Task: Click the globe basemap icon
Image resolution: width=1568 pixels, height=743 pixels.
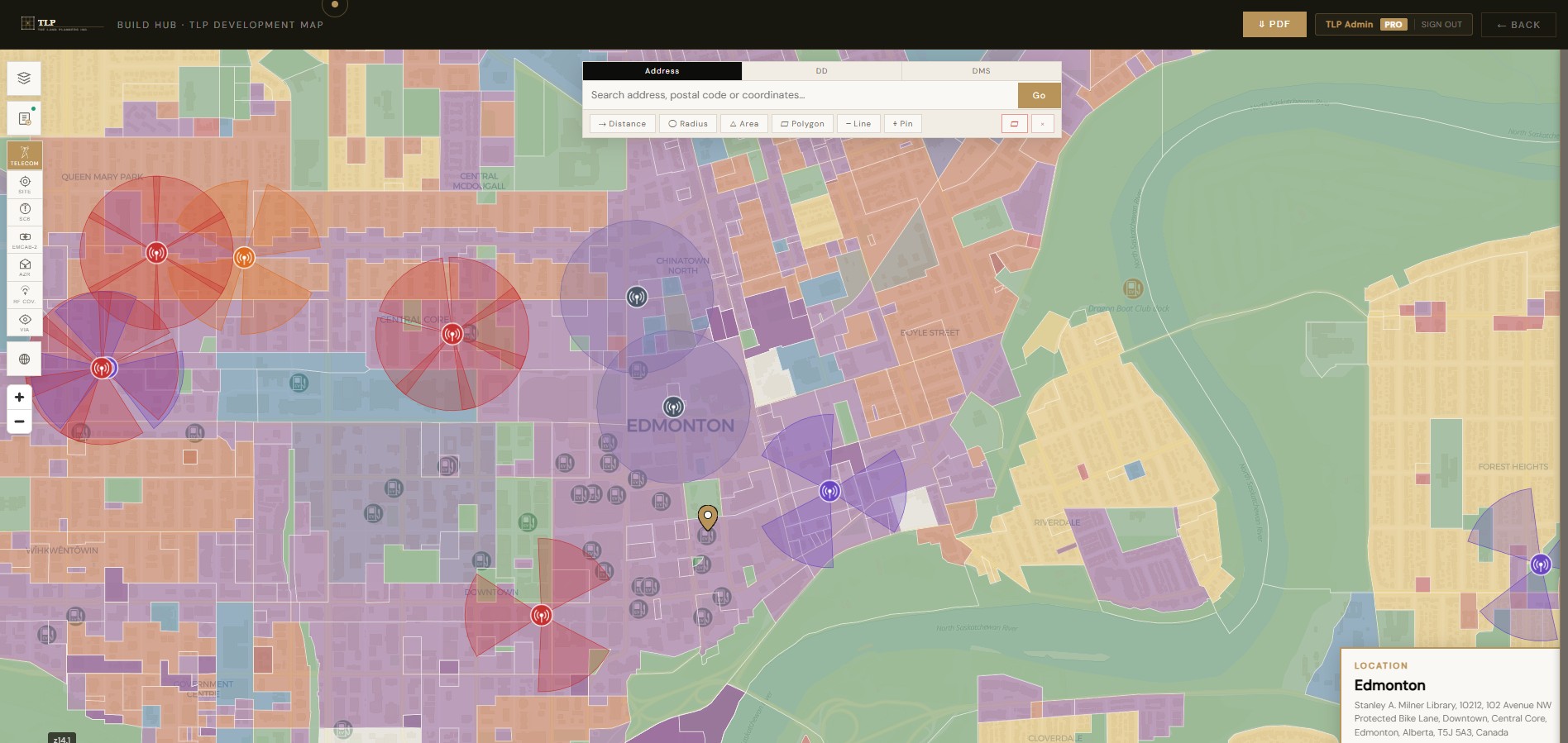Action: click(x=24, y=360)
